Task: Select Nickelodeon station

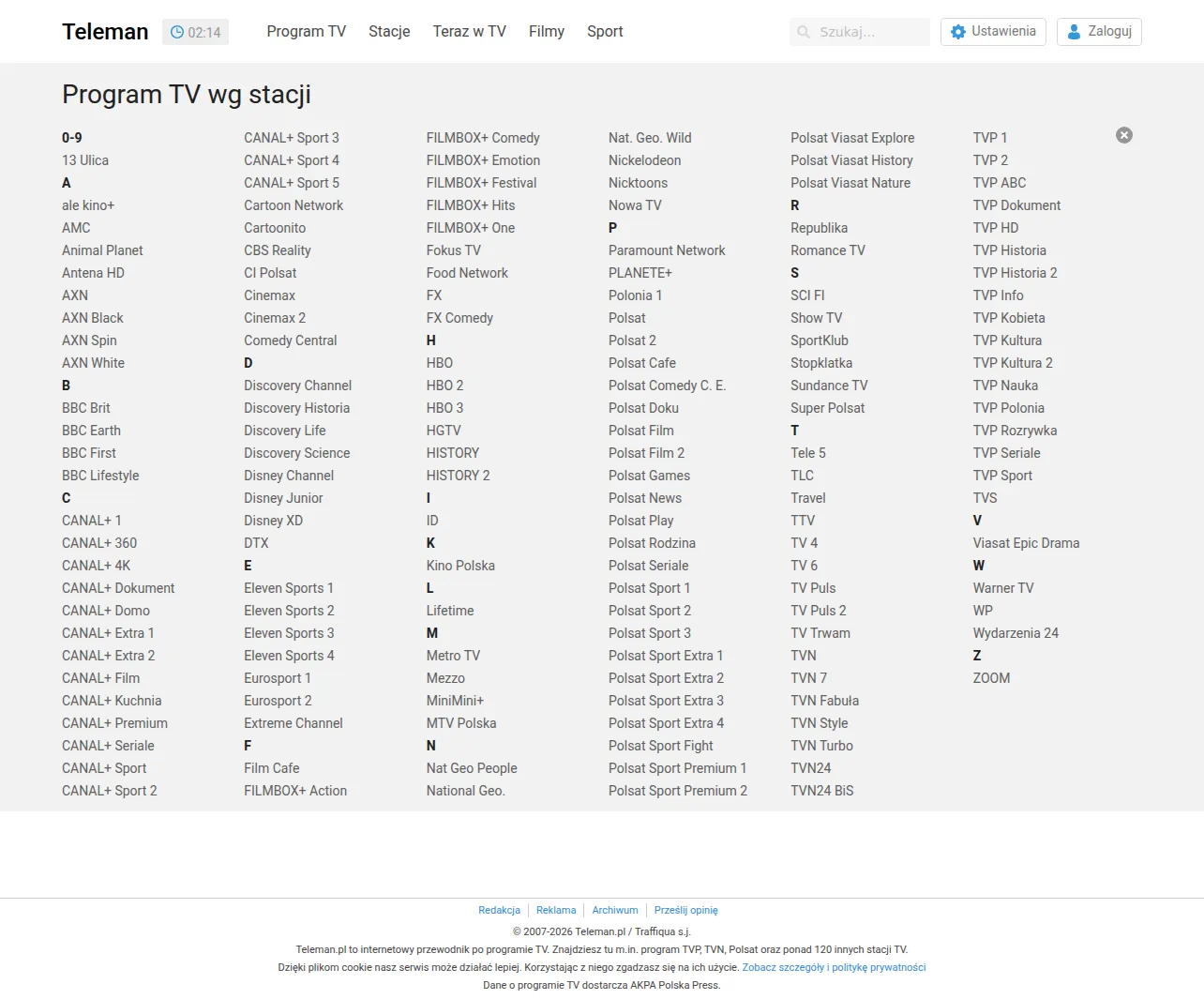Action: coord(645,160)
